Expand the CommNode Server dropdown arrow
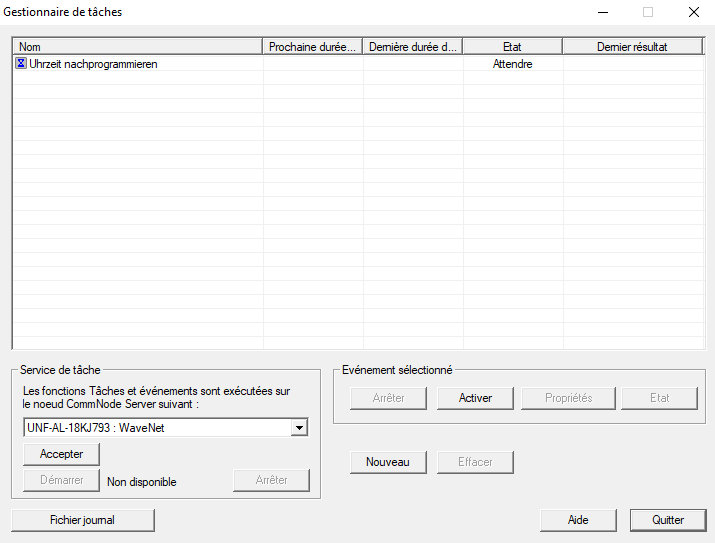 tap(298, 428)
